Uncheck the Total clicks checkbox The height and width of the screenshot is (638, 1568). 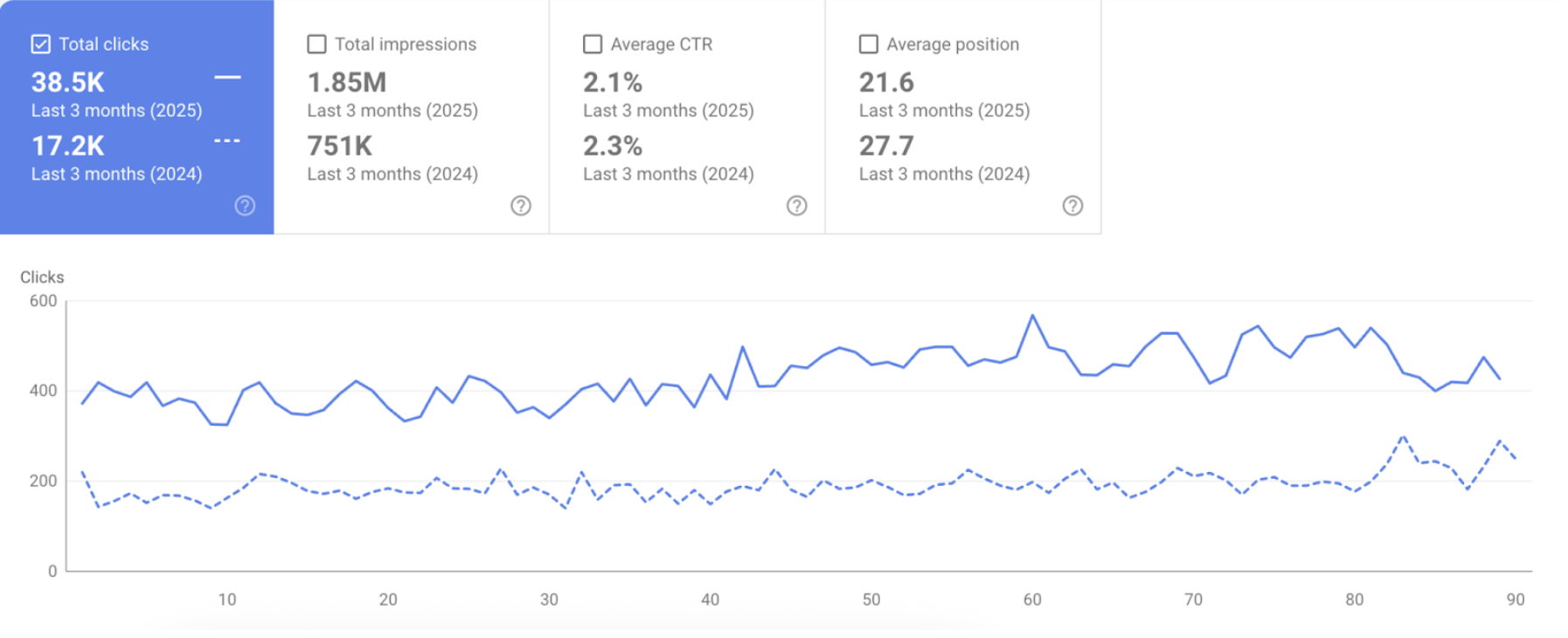41,45
